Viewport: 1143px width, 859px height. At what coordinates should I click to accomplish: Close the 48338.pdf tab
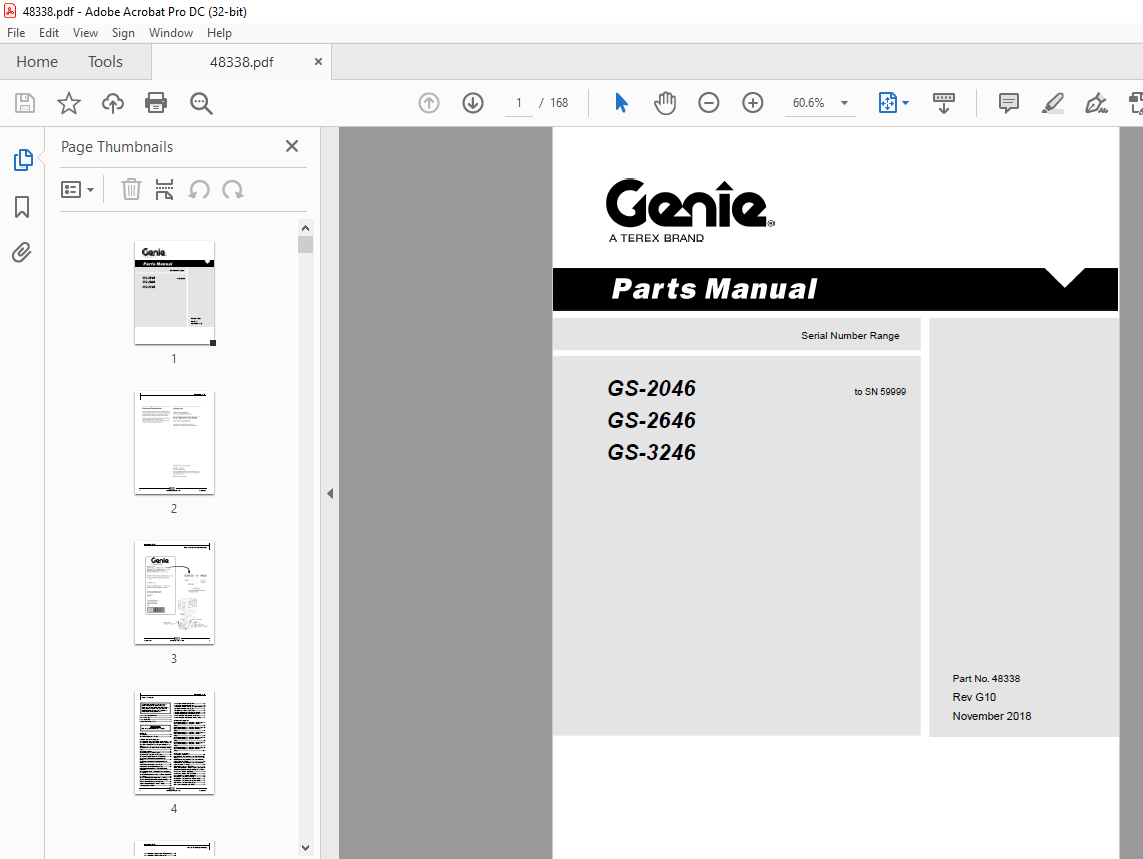[318, 62]
